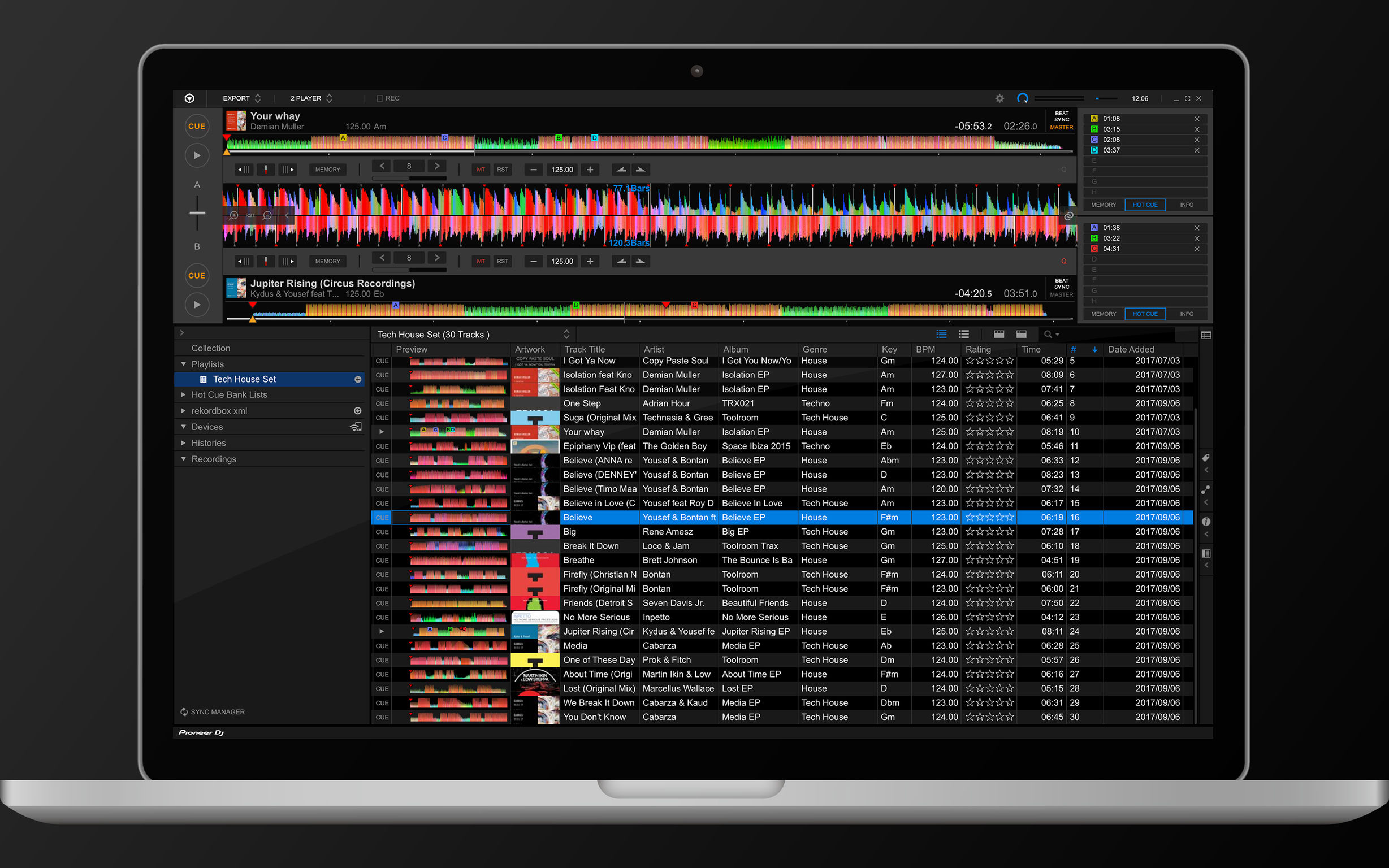Open the rekordbox logo menu
1389x868 pixels.
[x=189, y=98]
